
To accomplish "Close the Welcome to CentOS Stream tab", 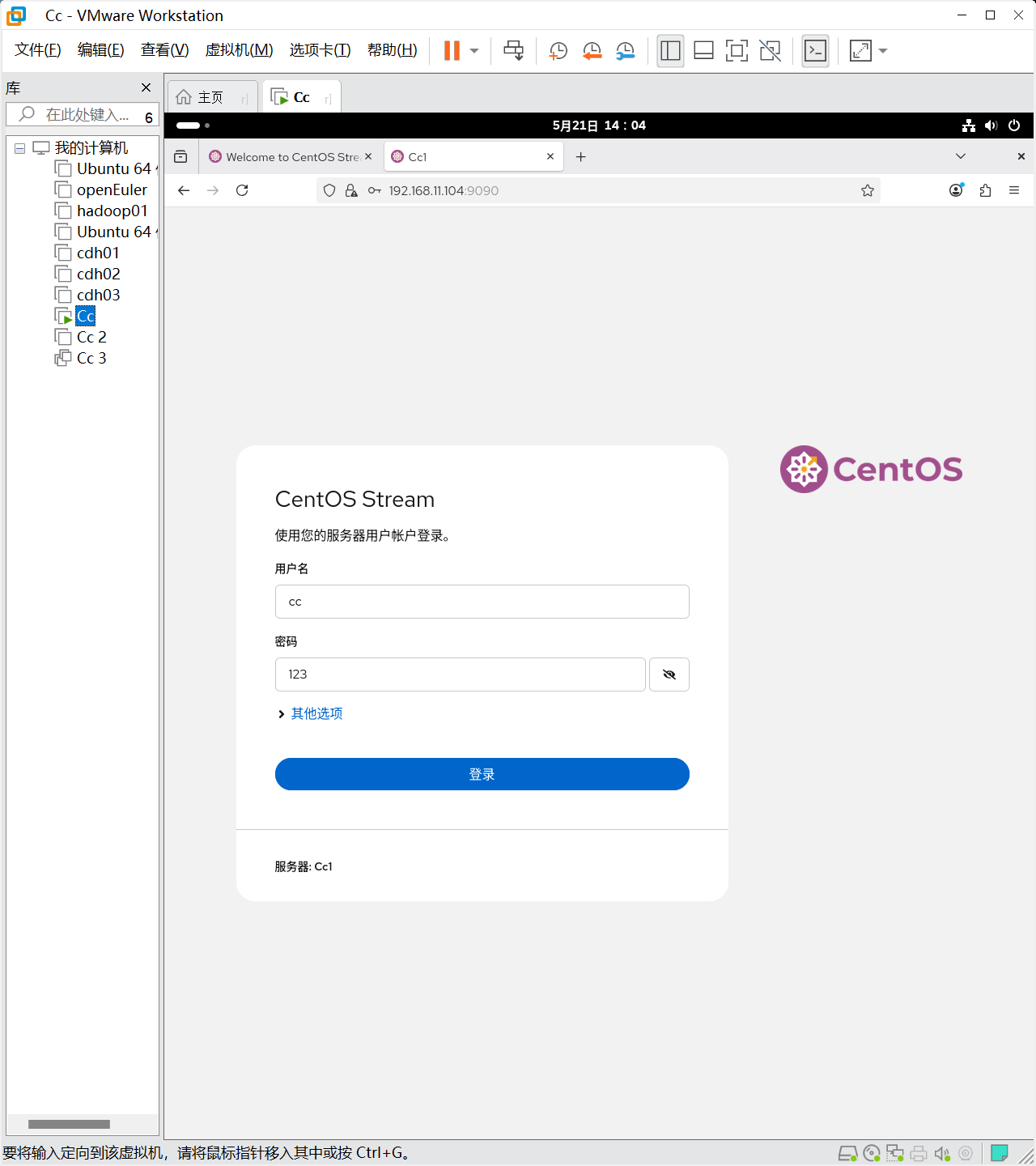I will [368, 156].
